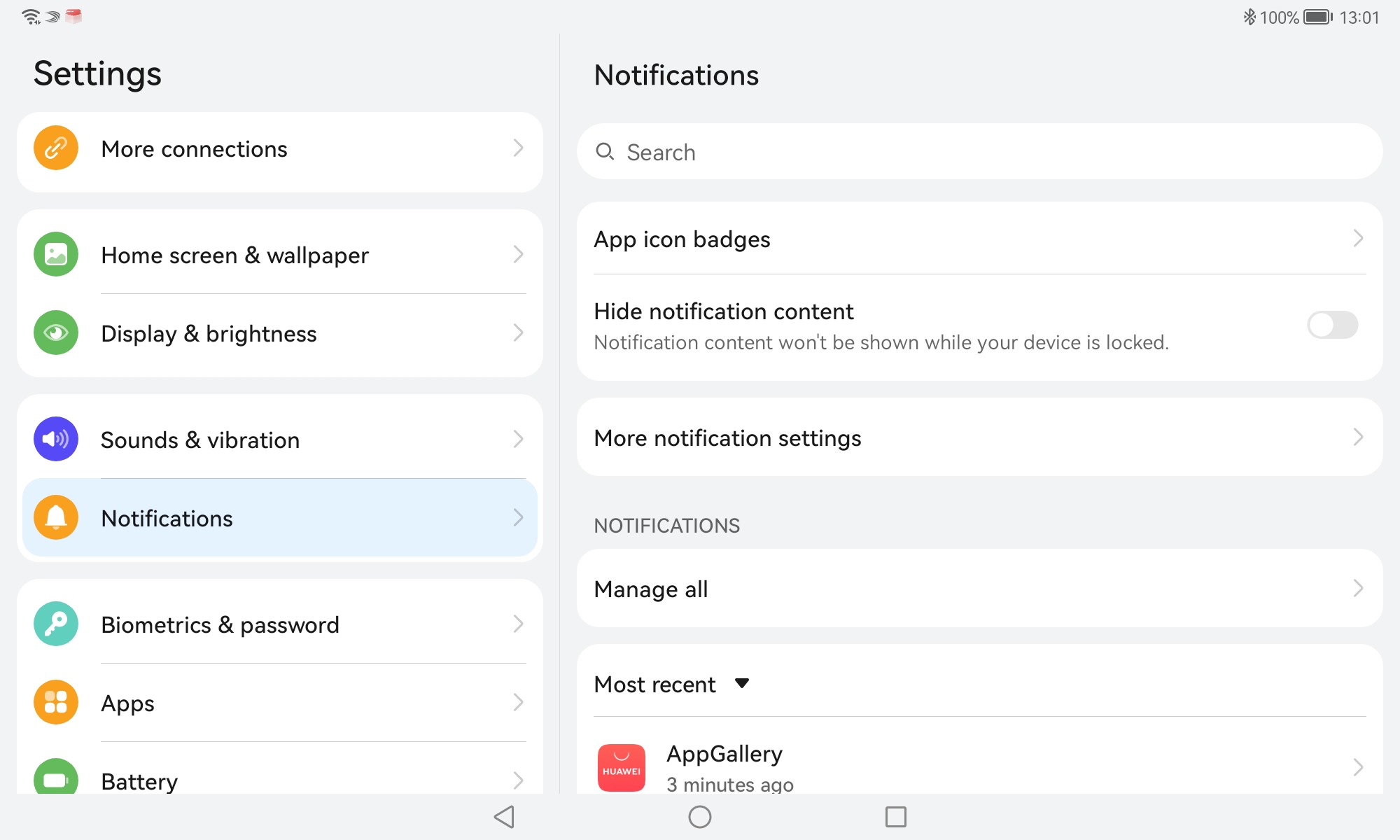
Task: Toggle Hide notification content switch
Action: [x=1332, y=325]
